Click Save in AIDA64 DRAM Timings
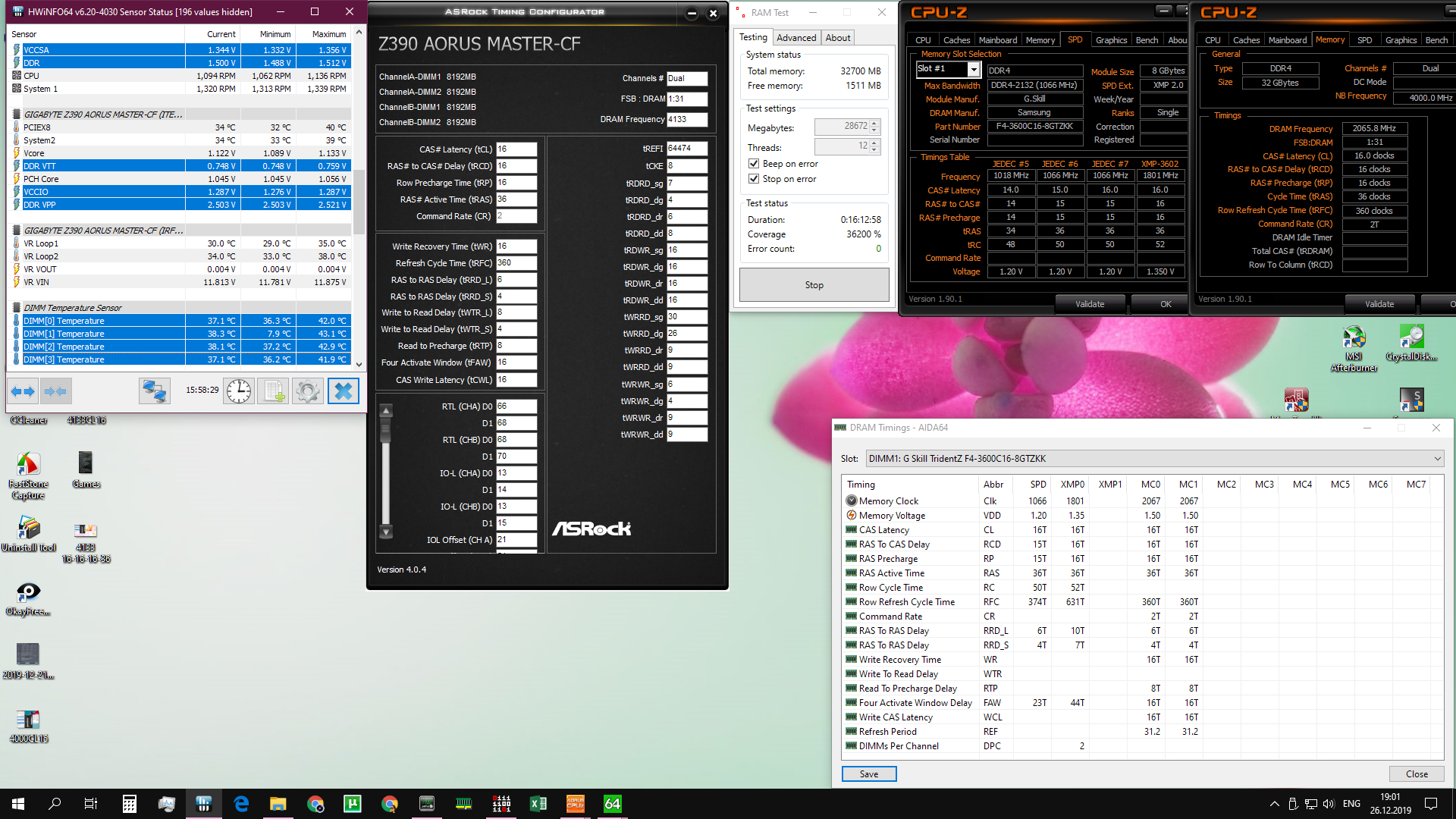The image size is (1456, 819). 869,774
